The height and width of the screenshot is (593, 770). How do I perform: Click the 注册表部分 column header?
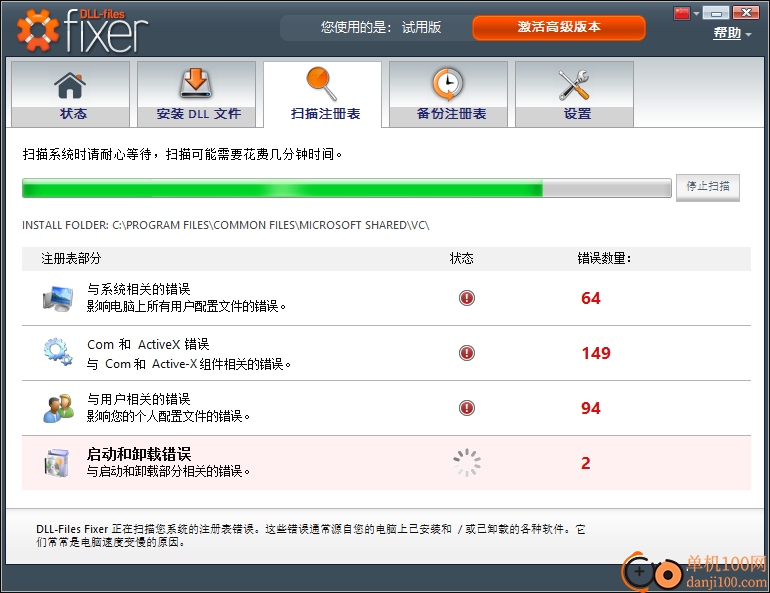coord(71,258)
